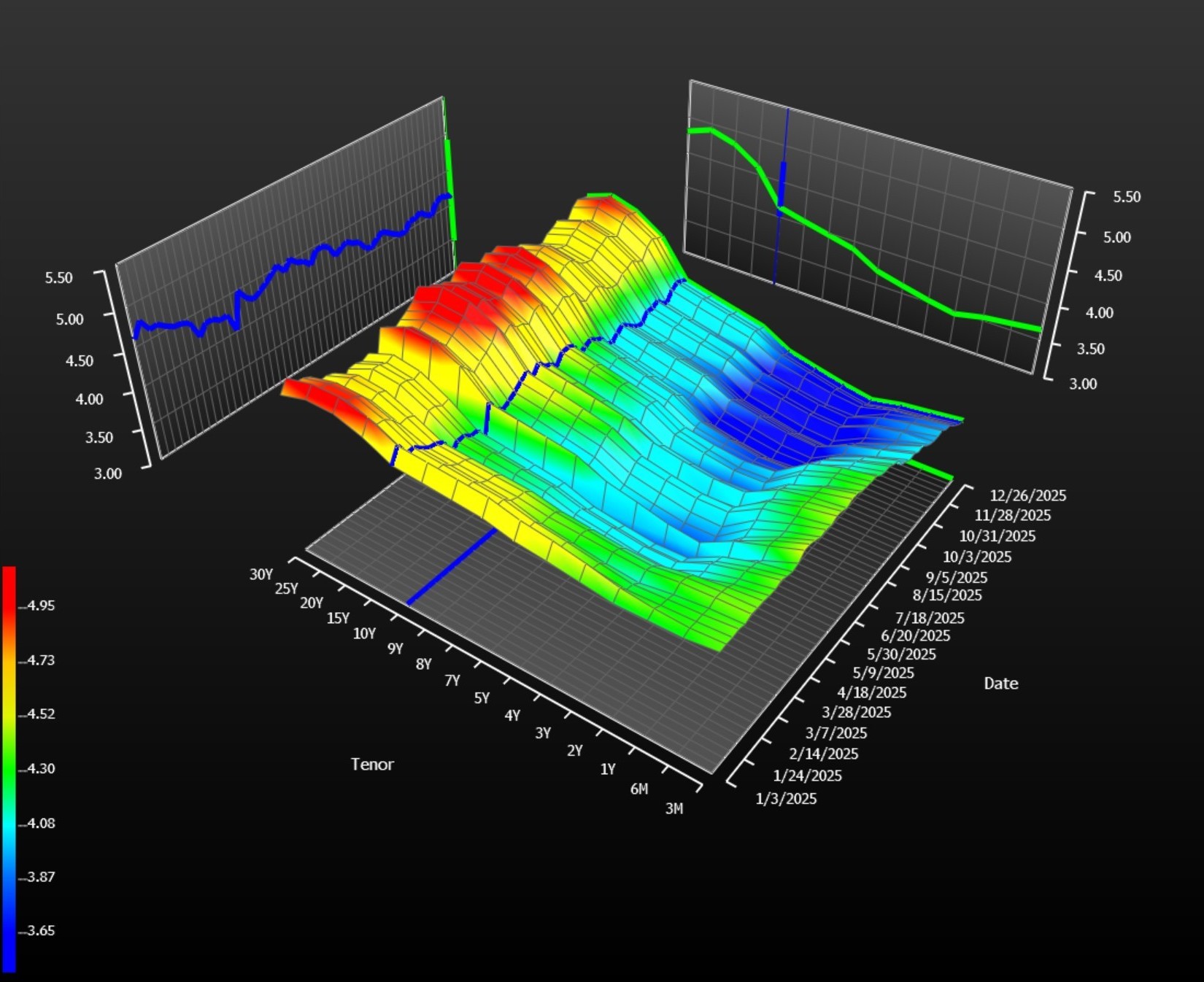
Task: Click the 1/3/2025 date axis label
Action: click(786, 799)
